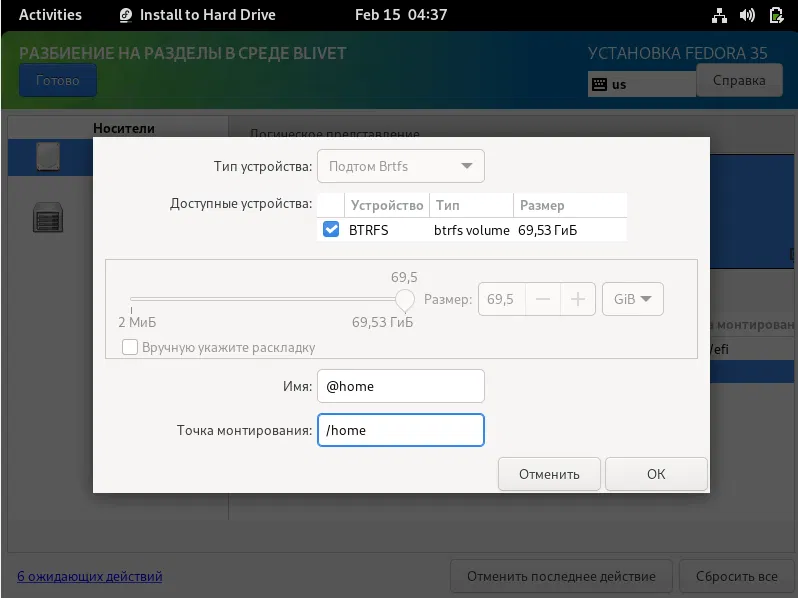Select the hard disk icon in Носители sidebar
Screen dimensions: 798x598
pos(48,157)
